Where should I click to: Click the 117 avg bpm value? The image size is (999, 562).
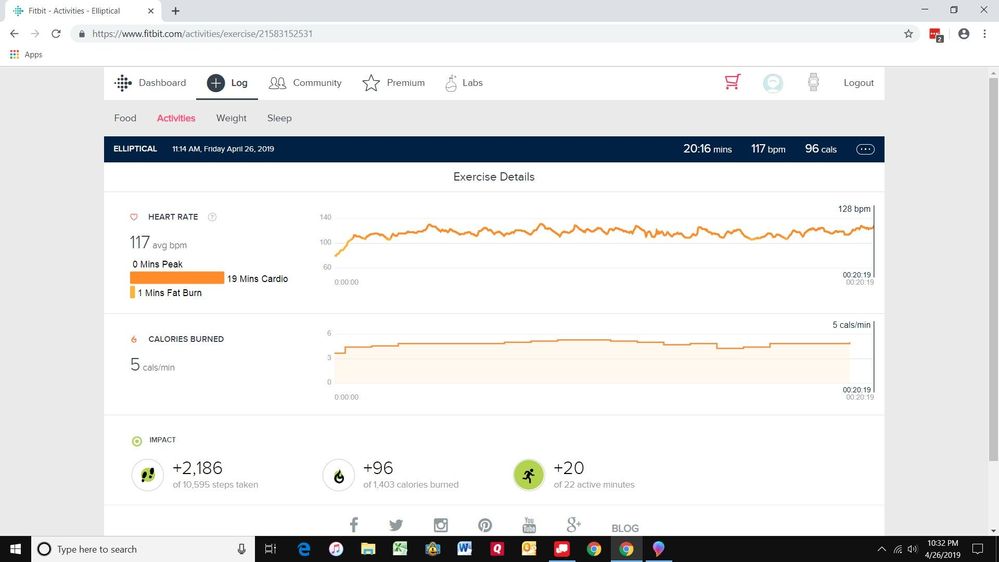click(x=158, y=243)
